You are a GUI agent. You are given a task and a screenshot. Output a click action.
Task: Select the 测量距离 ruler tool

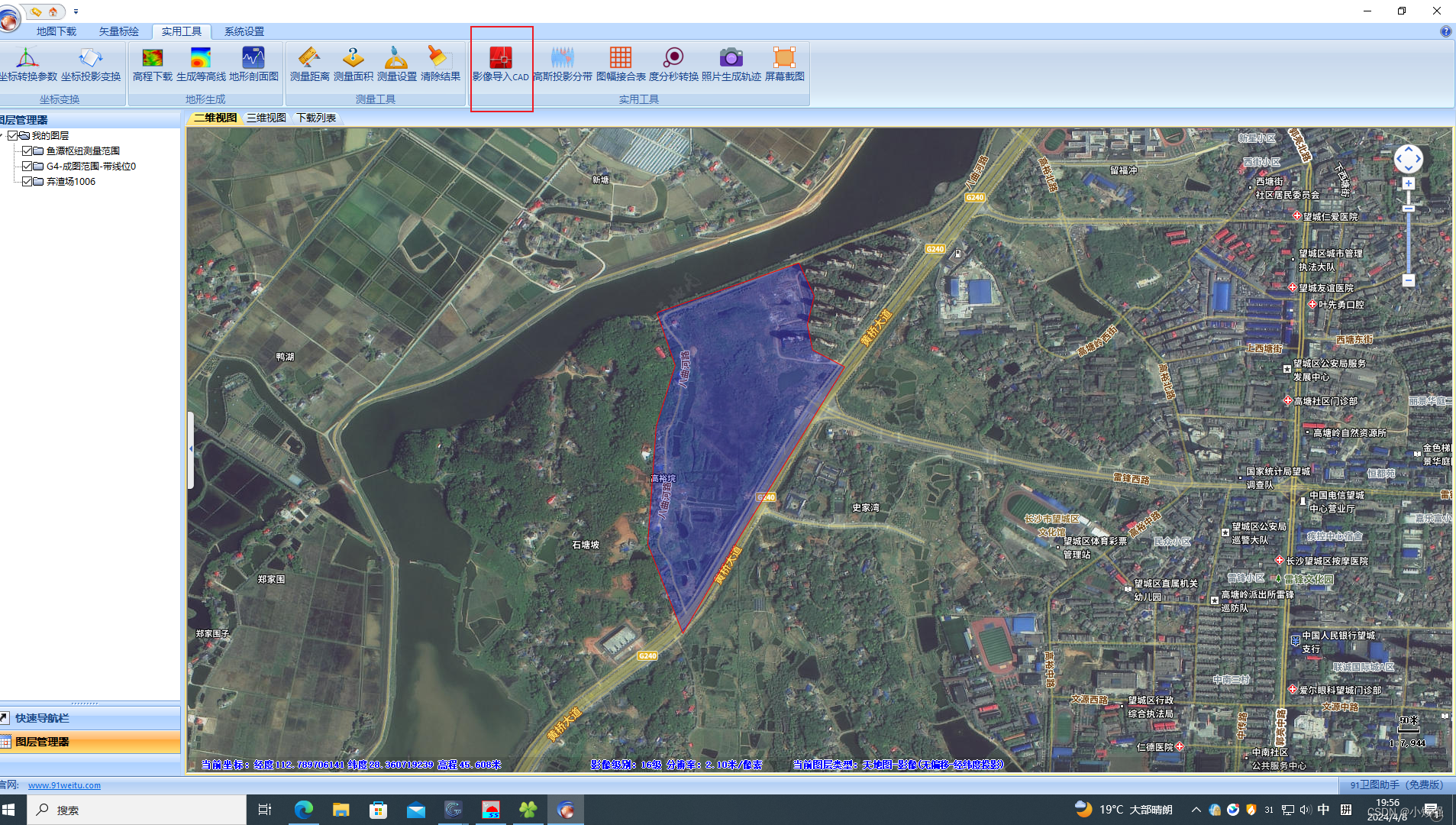[309, 64]
